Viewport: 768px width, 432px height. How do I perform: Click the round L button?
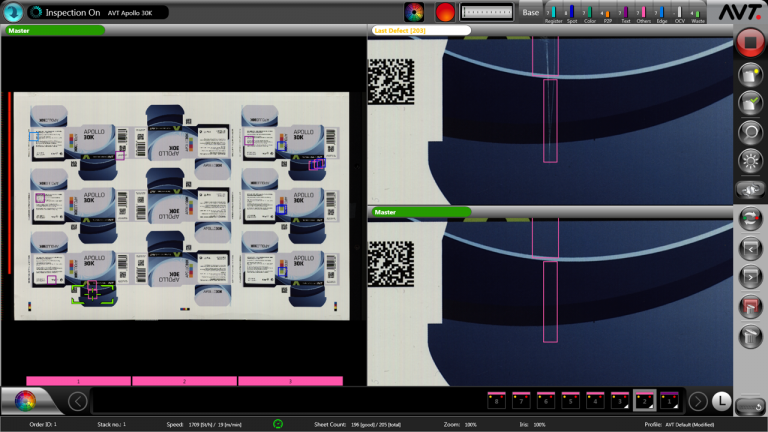[721, 401]
